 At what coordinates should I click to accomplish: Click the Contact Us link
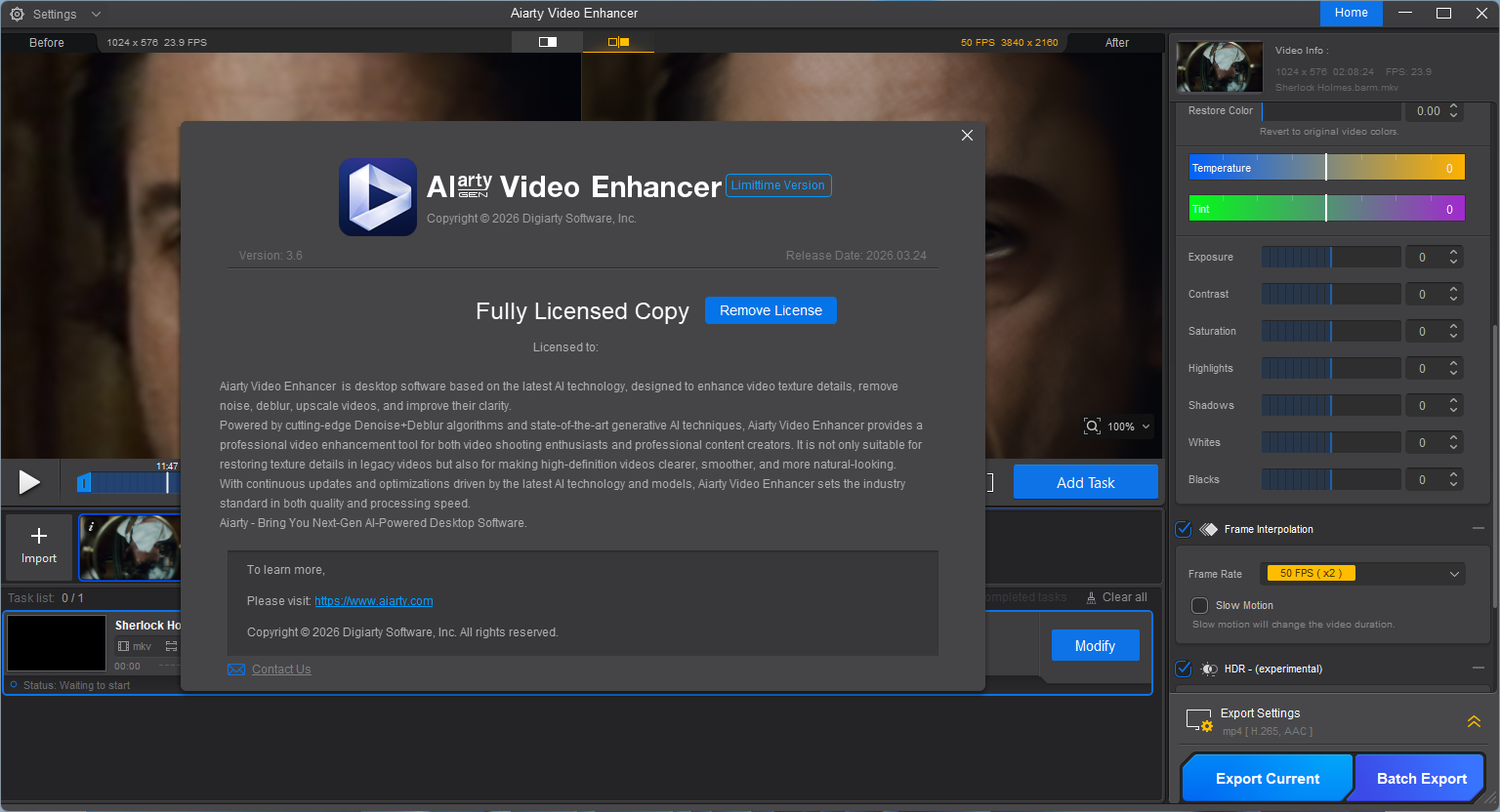281,670
